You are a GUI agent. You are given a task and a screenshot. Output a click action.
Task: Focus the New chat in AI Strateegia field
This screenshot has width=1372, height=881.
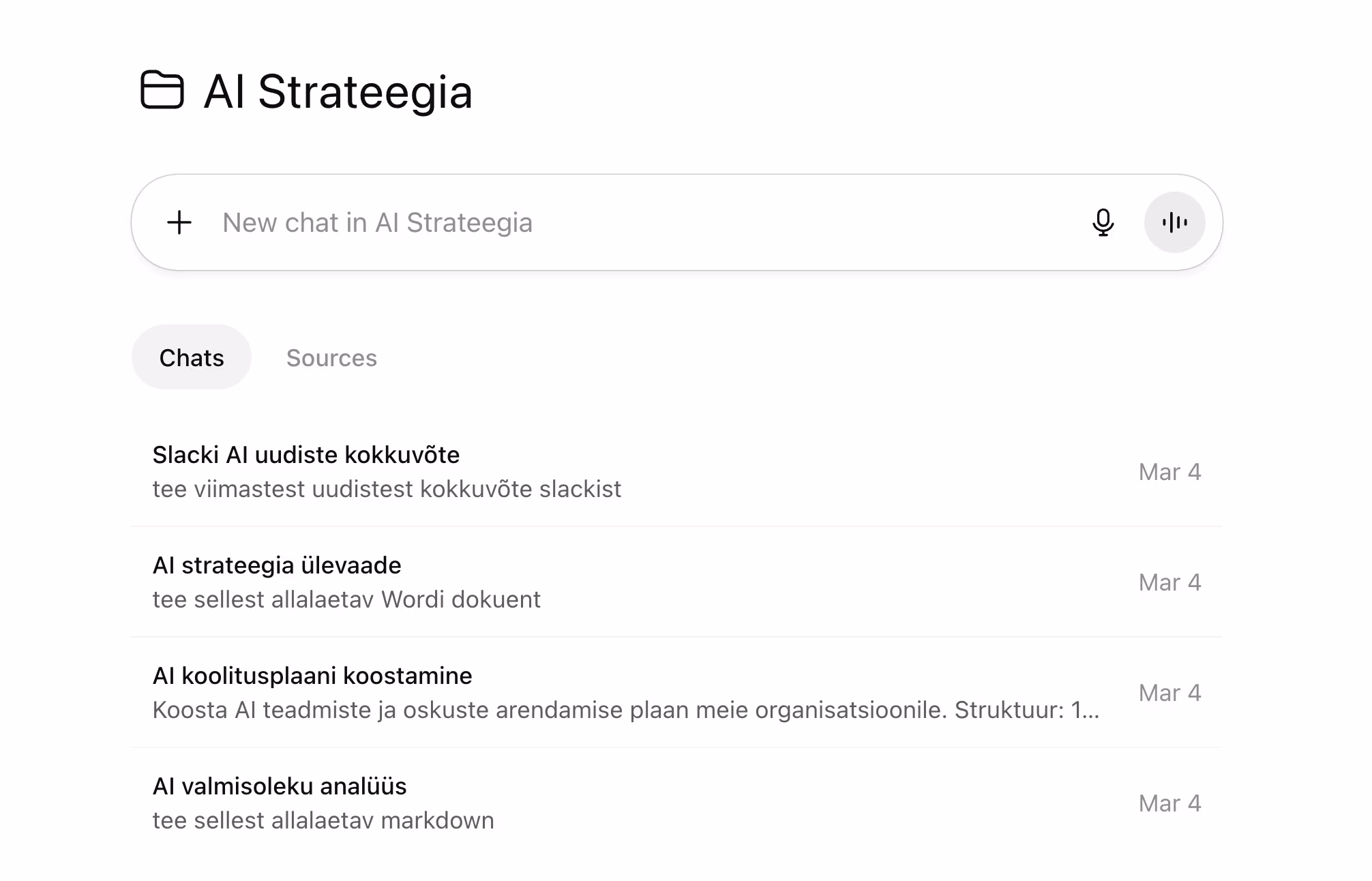[614, 222]
